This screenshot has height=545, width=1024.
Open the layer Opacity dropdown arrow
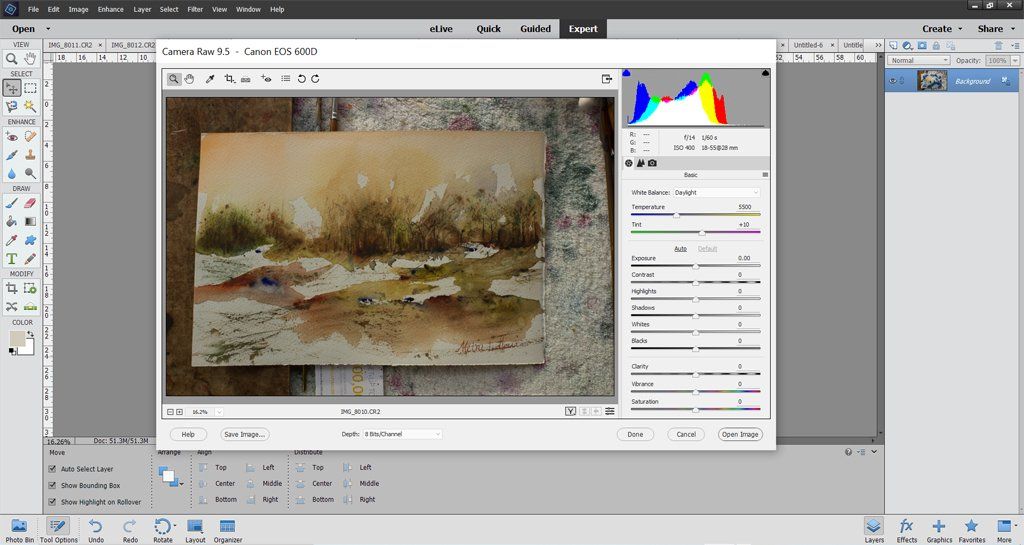coord(1015,60)
